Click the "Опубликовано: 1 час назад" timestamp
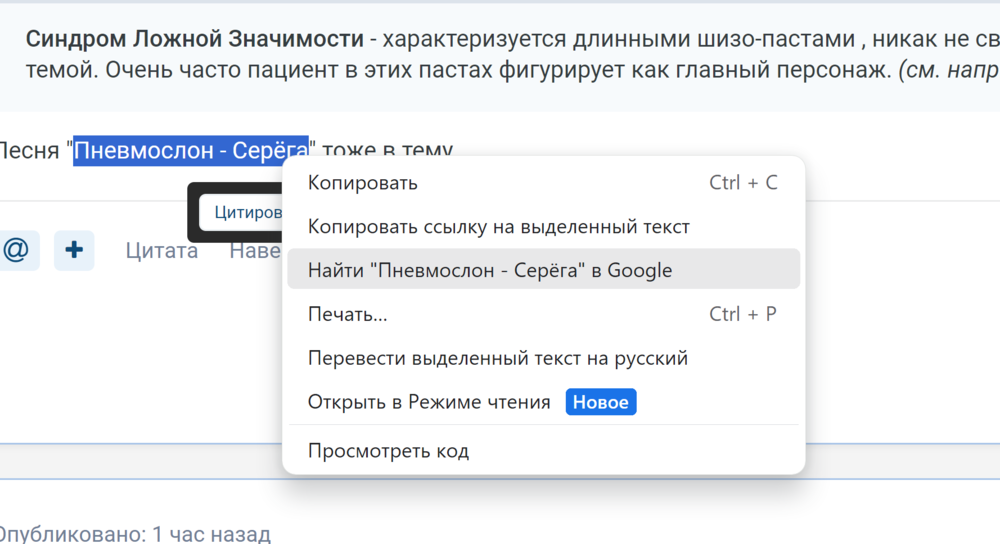Screen dimensions: 1000x544 tap(133, 534)
